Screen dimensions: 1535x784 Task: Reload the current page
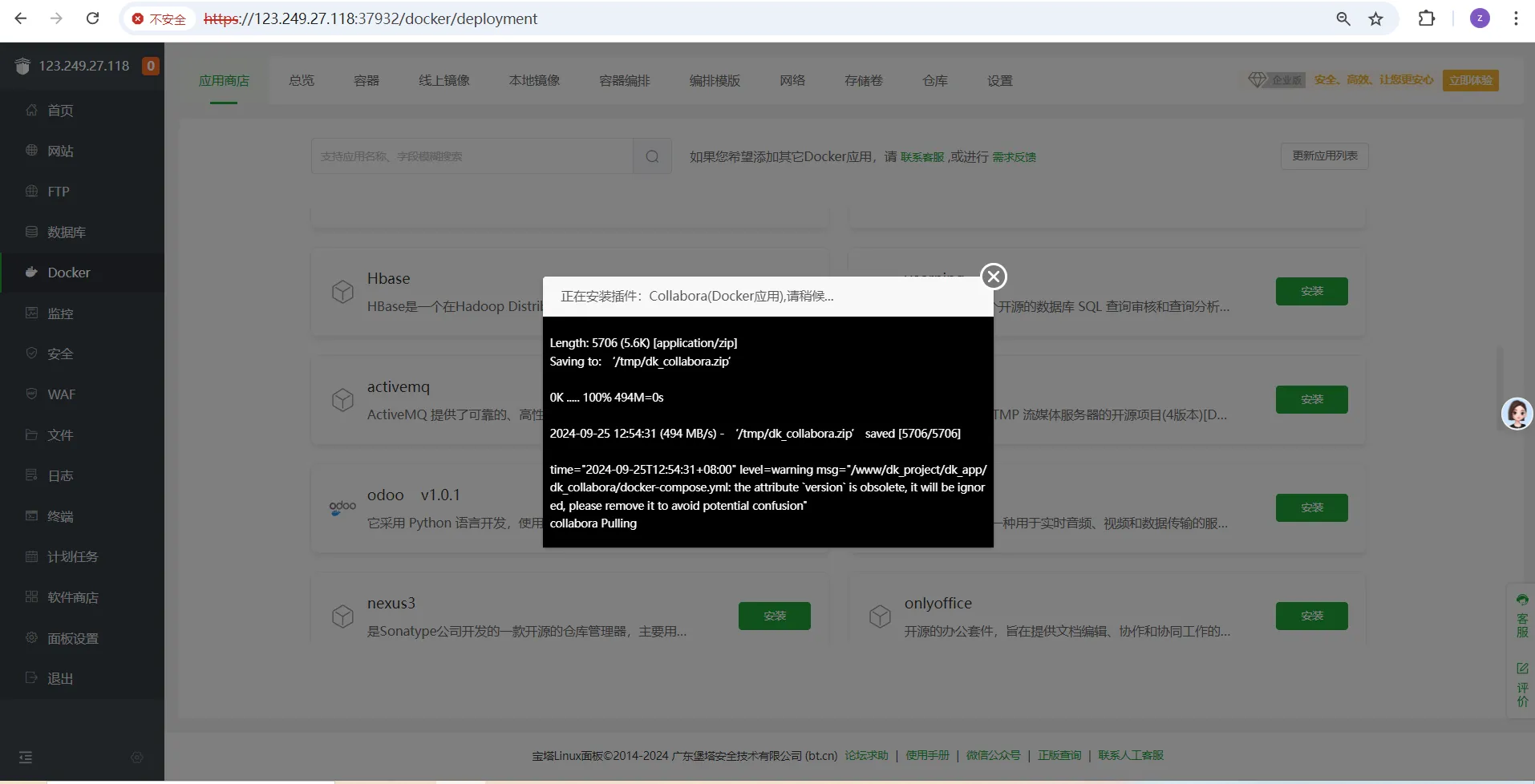[x=92, y=18]
